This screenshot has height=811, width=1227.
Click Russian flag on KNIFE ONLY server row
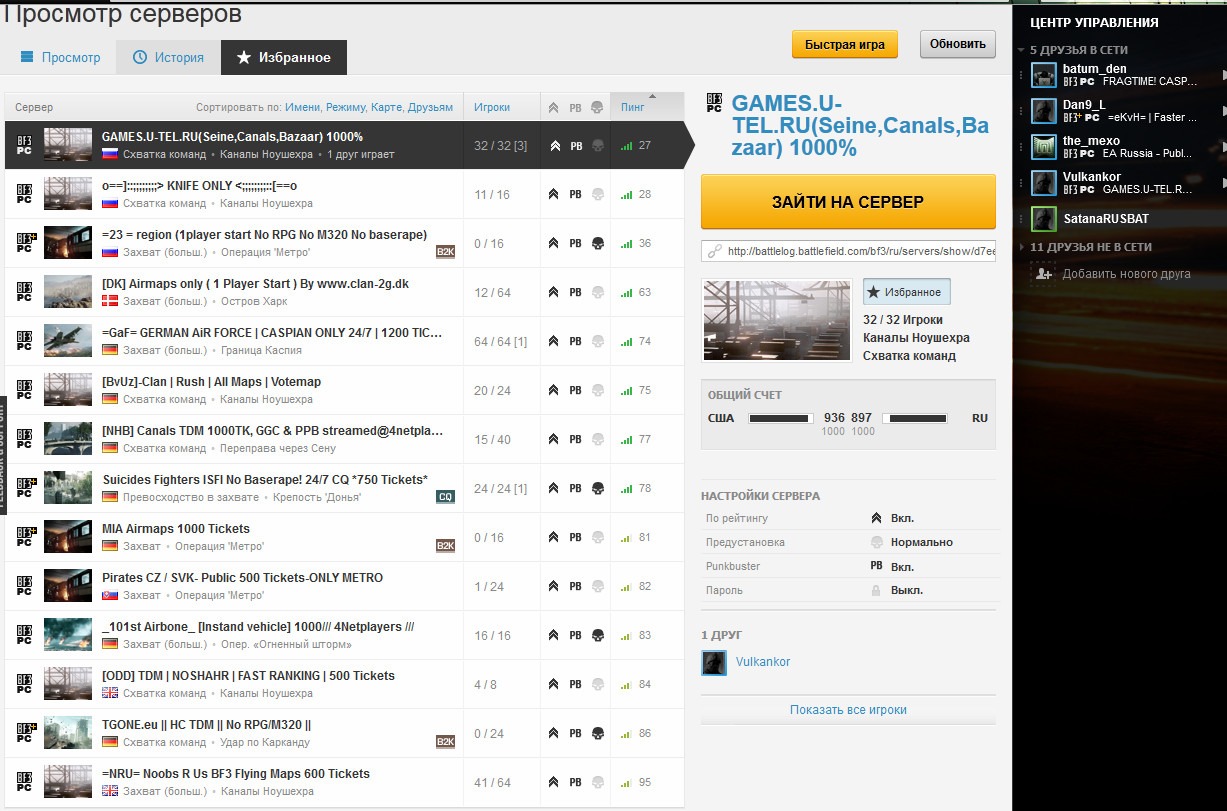click(x=110, y=203)
